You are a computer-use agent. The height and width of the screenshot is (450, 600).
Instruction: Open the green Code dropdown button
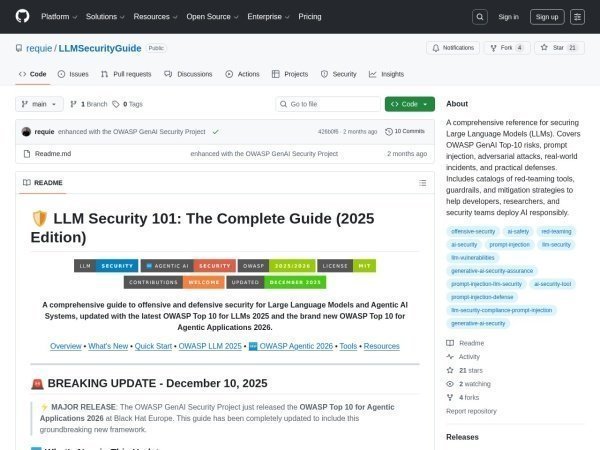tap(409, 104)
